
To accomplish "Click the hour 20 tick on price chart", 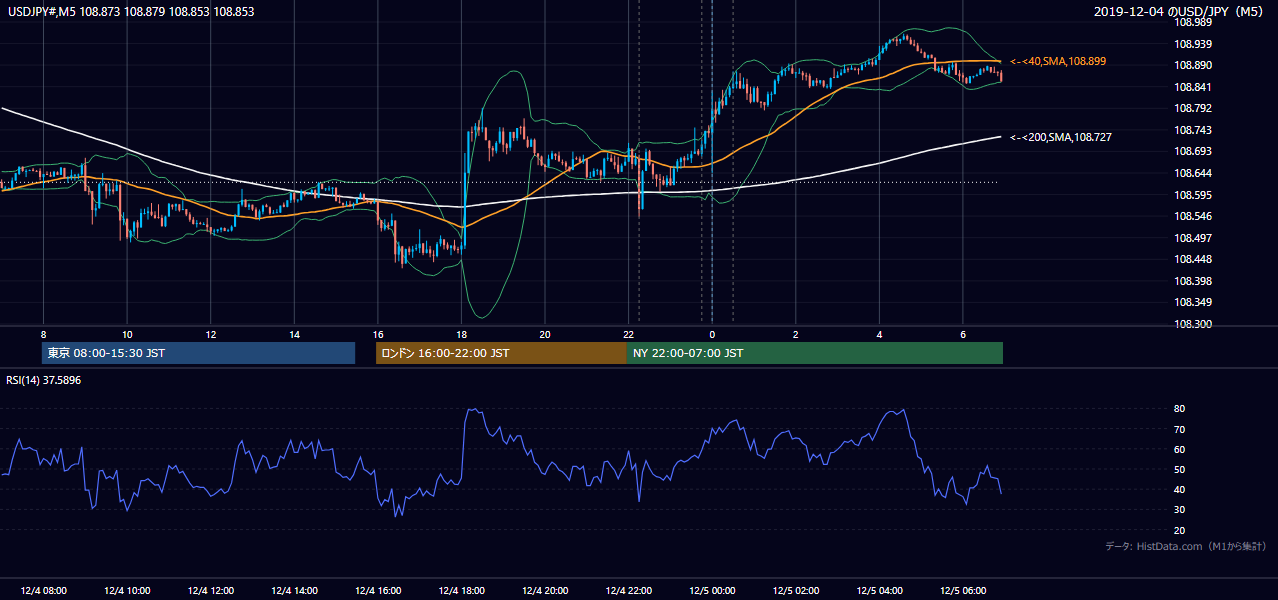I will [545, 334].
